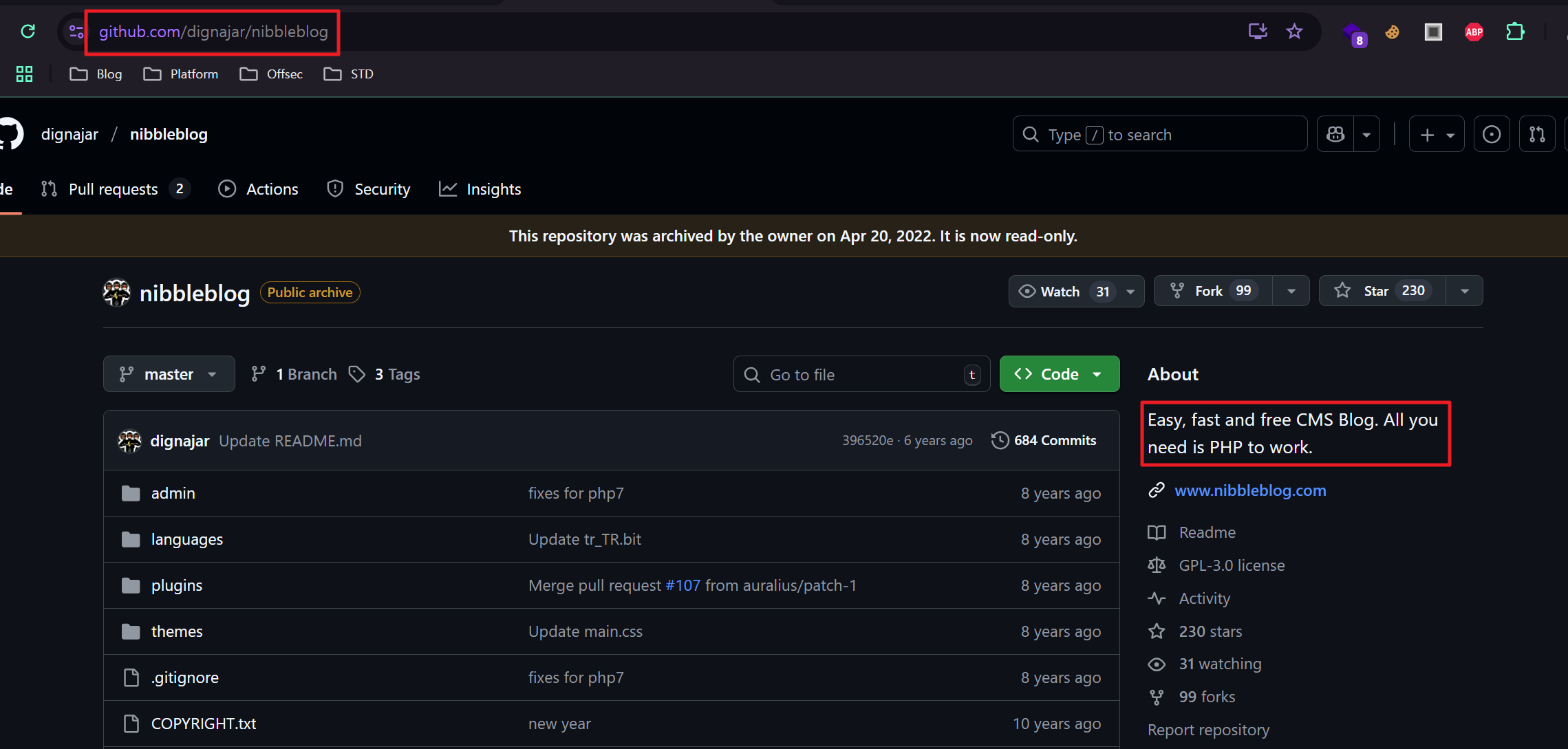Toggle Watch for this repository
The height and width of the screenshot is (749, 1568).
click(1060, 291)
